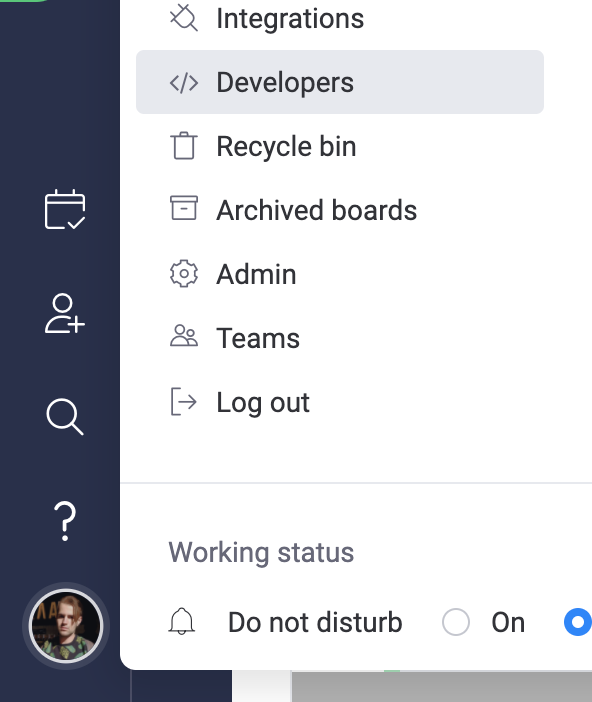Select the Do not disturb On radio button
Screen dimensions: 592x702
point(456,622)
